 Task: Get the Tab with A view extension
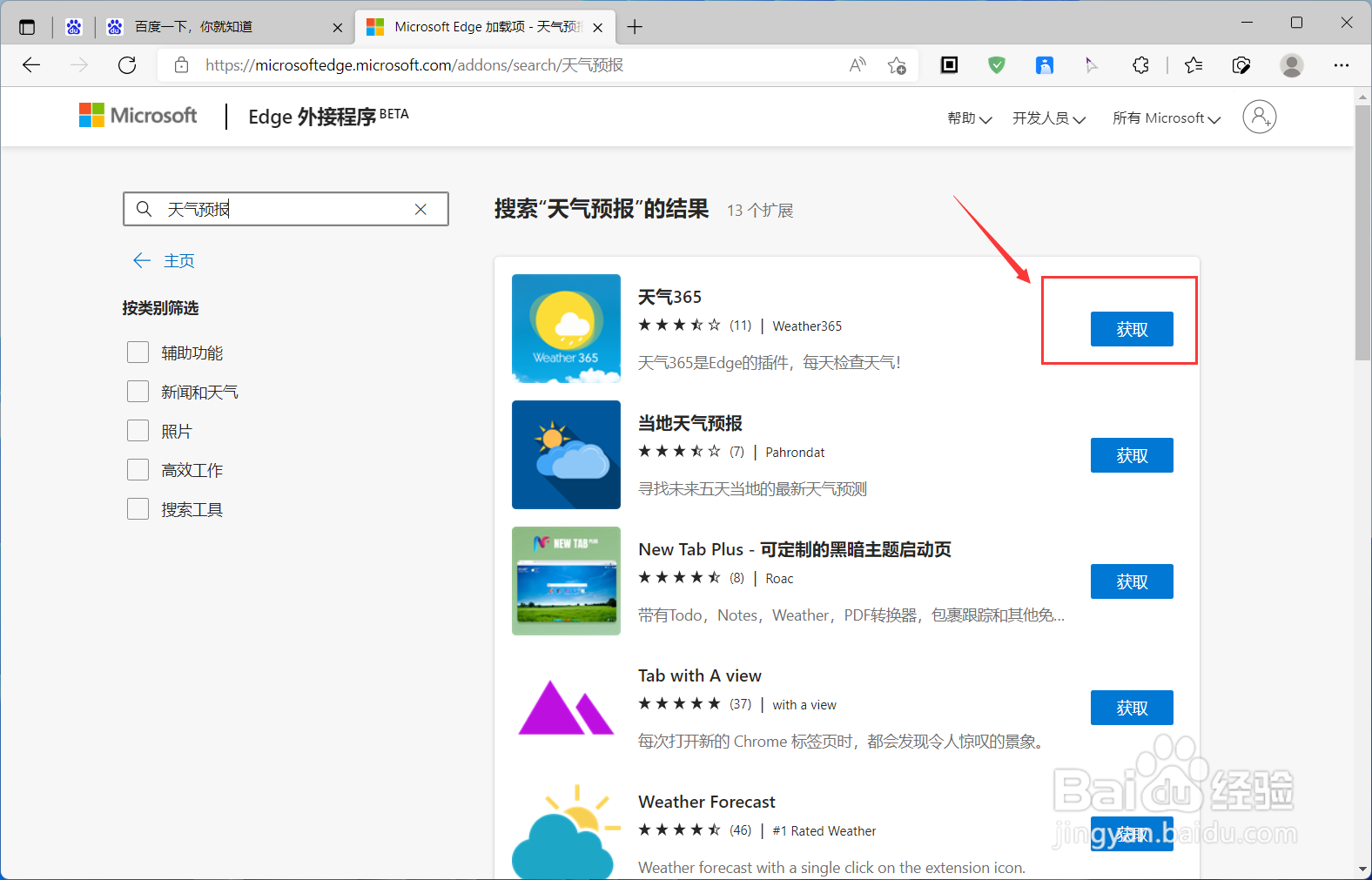click(1132, 708)
